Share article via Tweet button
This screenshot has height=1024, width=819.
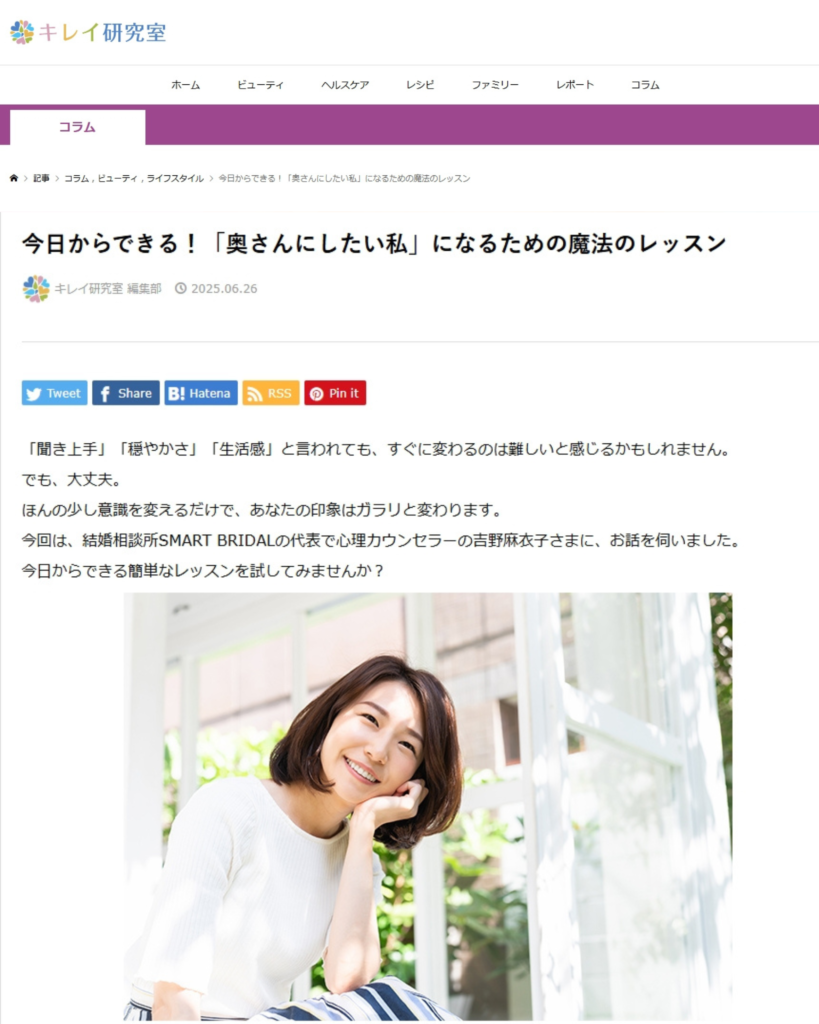(54, 393)
